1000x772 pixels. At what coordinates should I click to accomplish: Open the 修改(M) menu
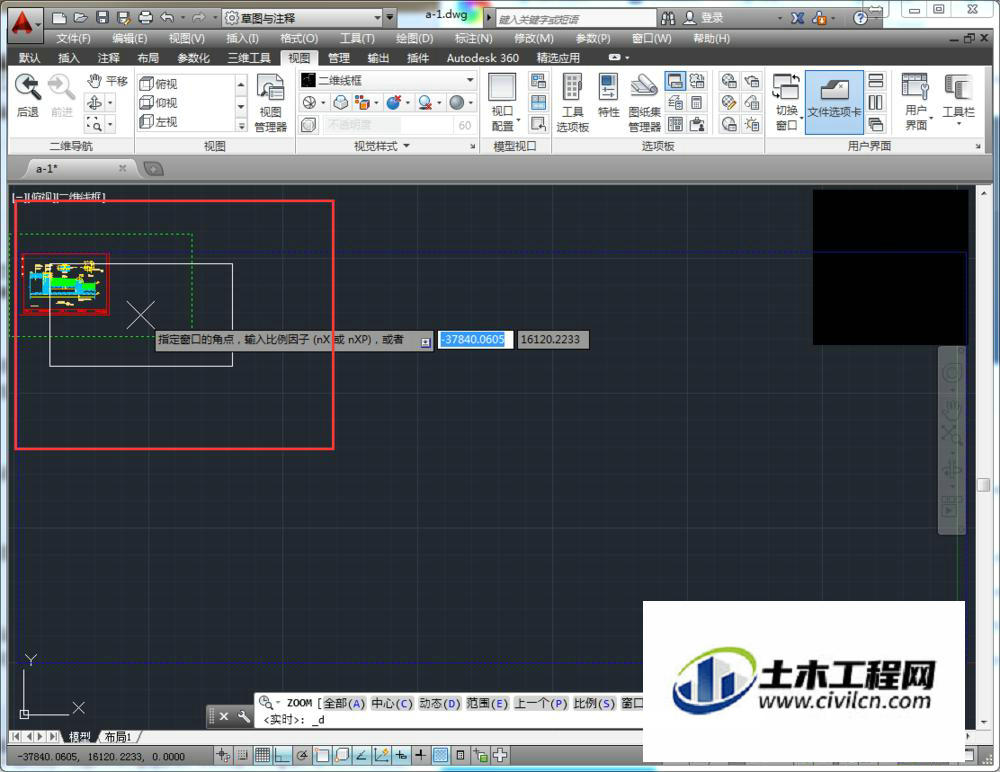[534, 38]
